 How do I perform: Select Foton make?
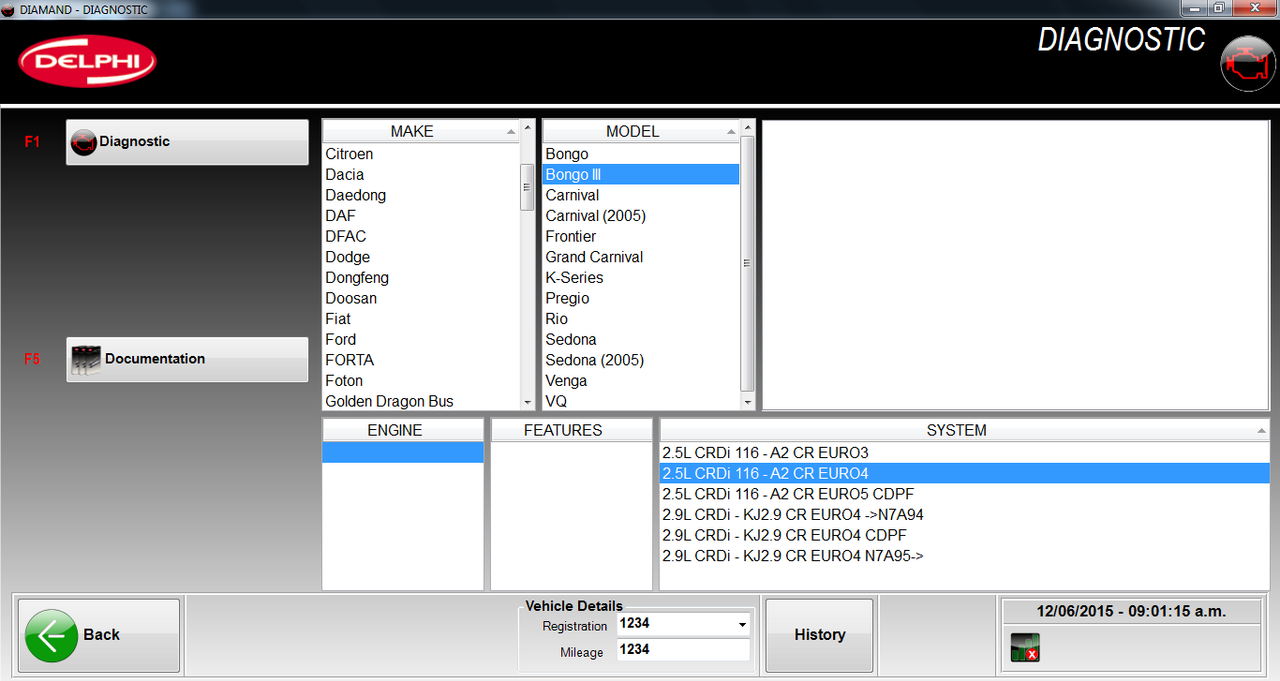click(x=421, y=381)
